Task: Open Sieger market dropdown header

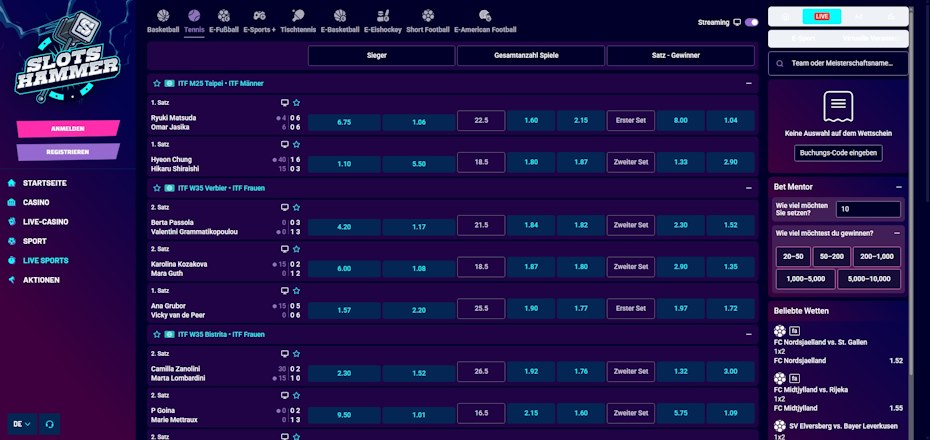Action: click(x=381, y=56)
